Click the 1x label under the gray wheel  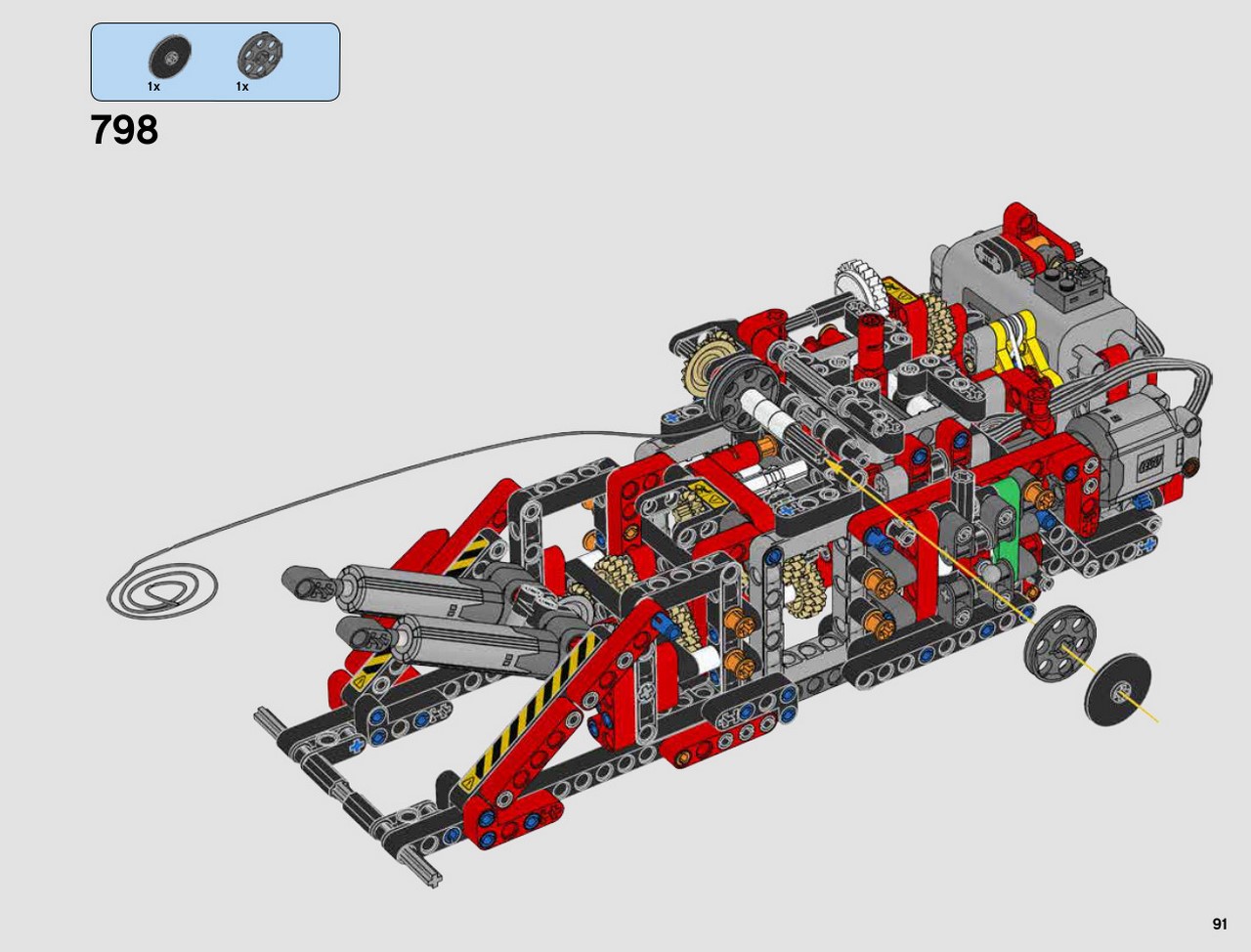(x=242, y=87)
